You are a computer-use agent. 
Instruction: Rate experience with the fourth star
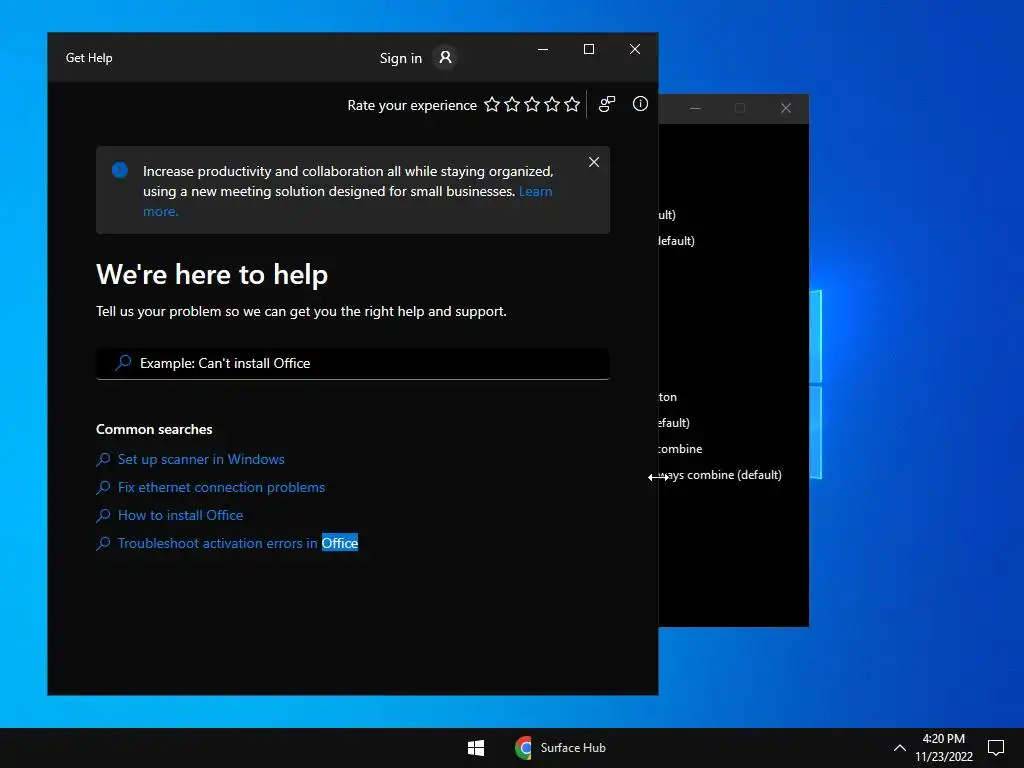click(x=552, y=104)
